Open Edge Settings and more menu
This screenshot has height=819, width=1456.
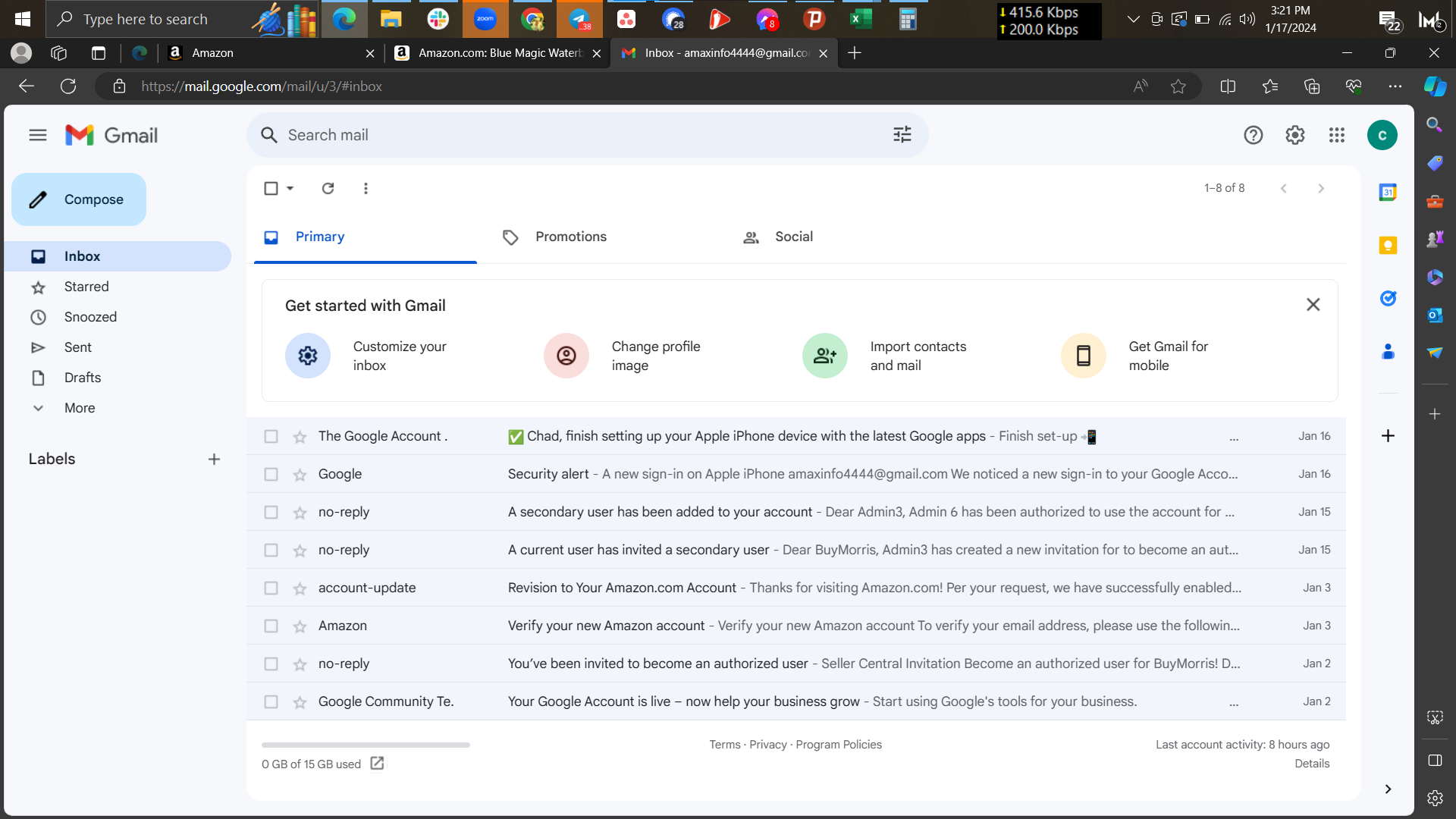pos(1395,86)
